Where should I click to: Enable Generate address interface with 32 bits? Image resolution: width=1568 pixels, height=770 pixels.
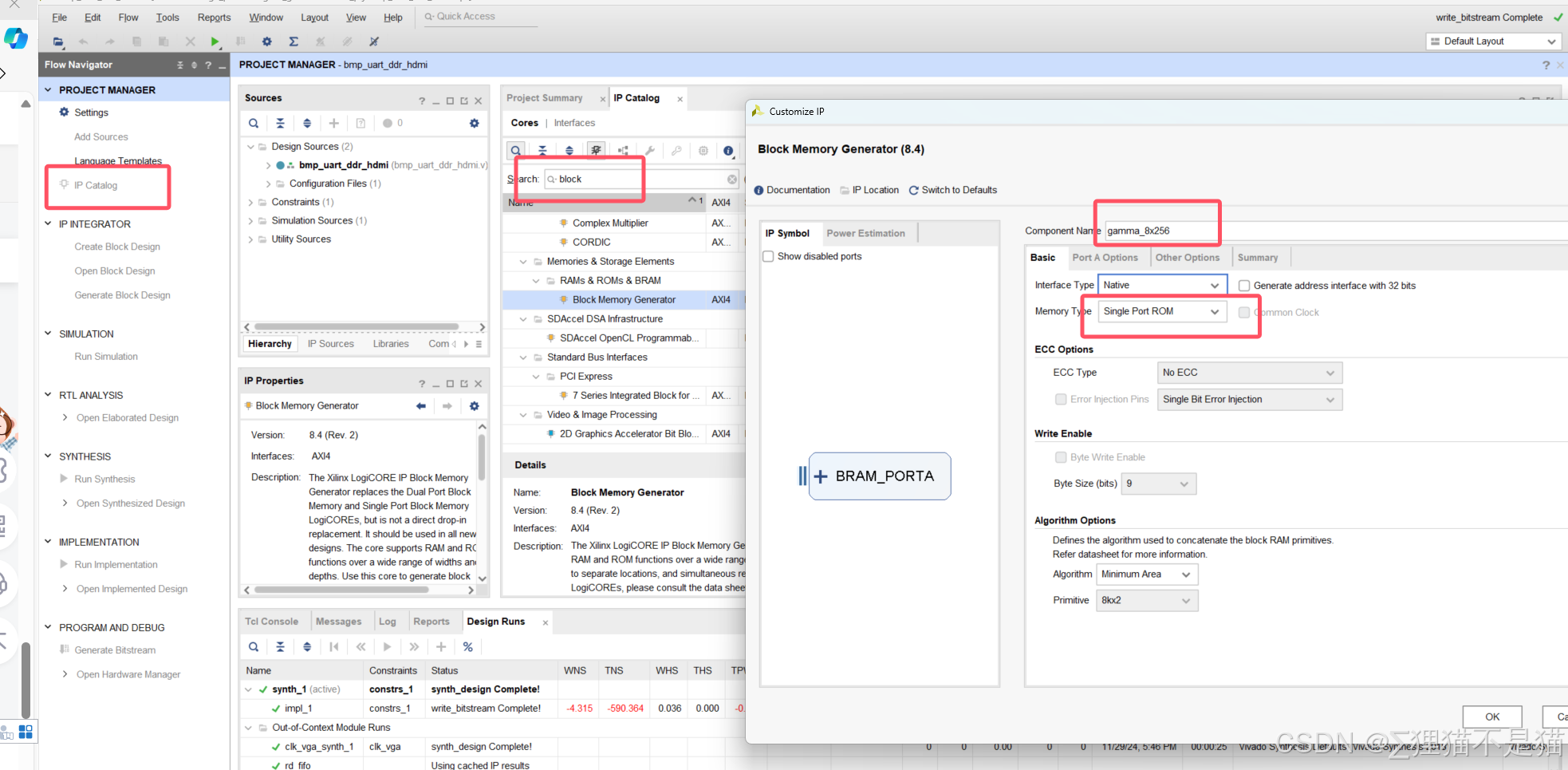(1244, 286)
